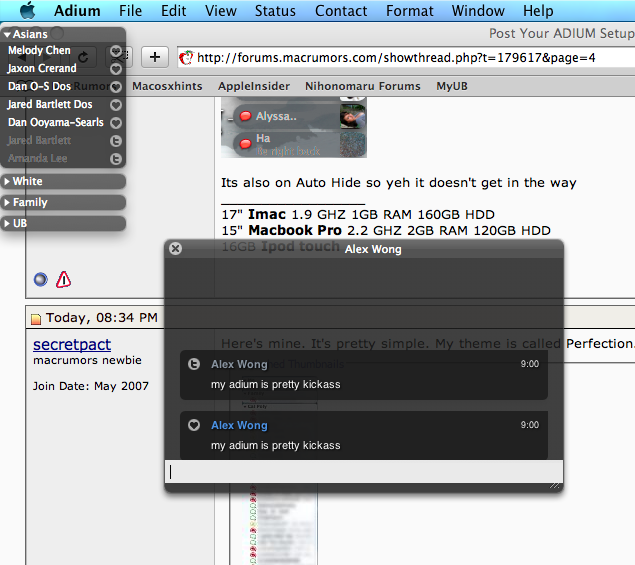Click Alyssa's avatar thumbnail in screenshot
Image resolution: width=635 pixels, height=565 pixels.
click(352, 116)
